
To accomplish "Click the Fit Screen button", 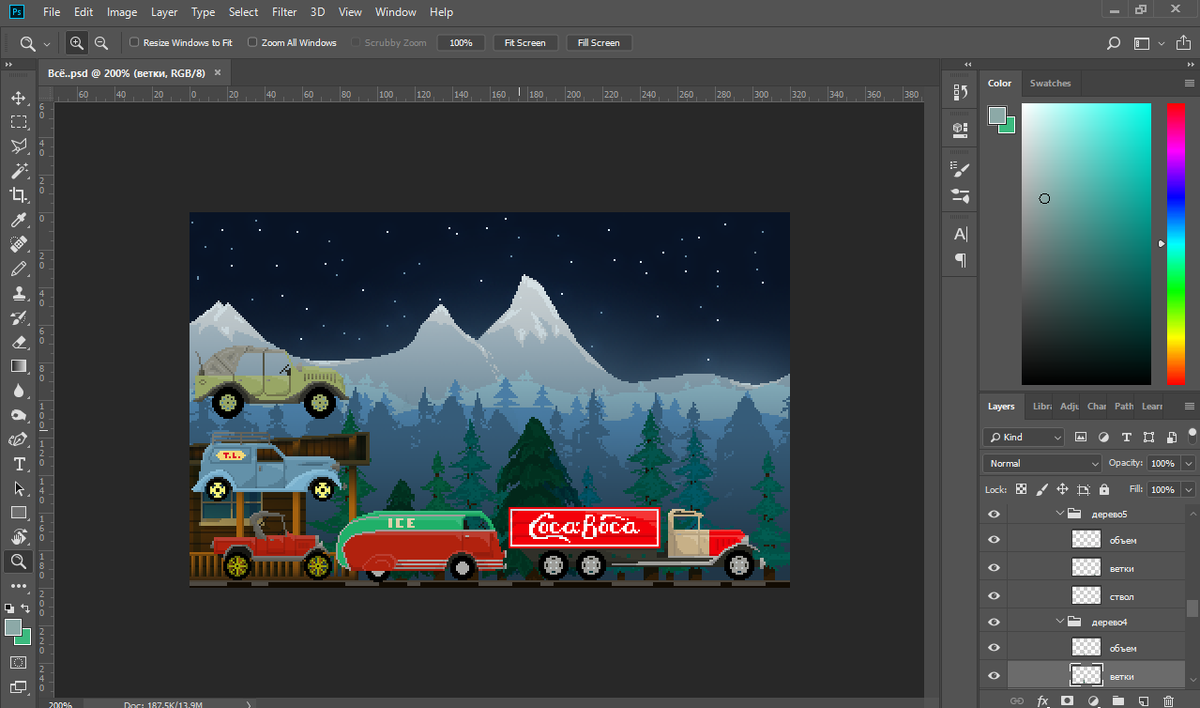I will pos(525,43).
